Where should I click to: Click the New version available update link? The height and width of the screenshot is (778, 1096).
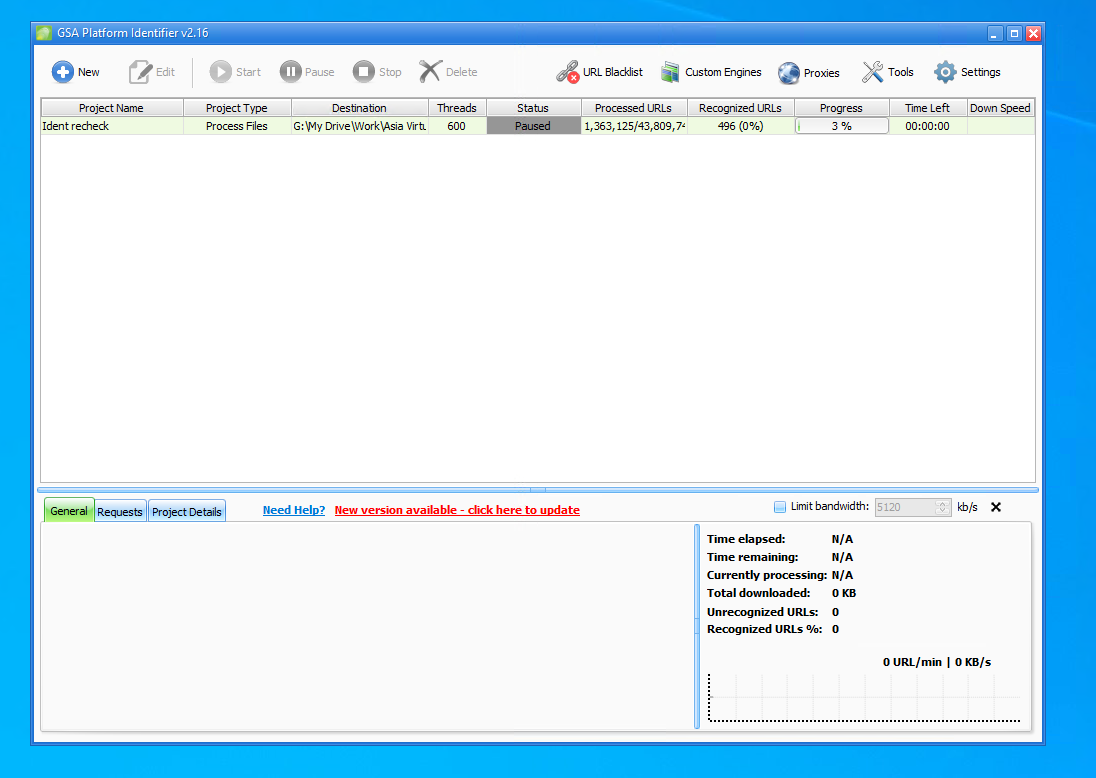457,510
